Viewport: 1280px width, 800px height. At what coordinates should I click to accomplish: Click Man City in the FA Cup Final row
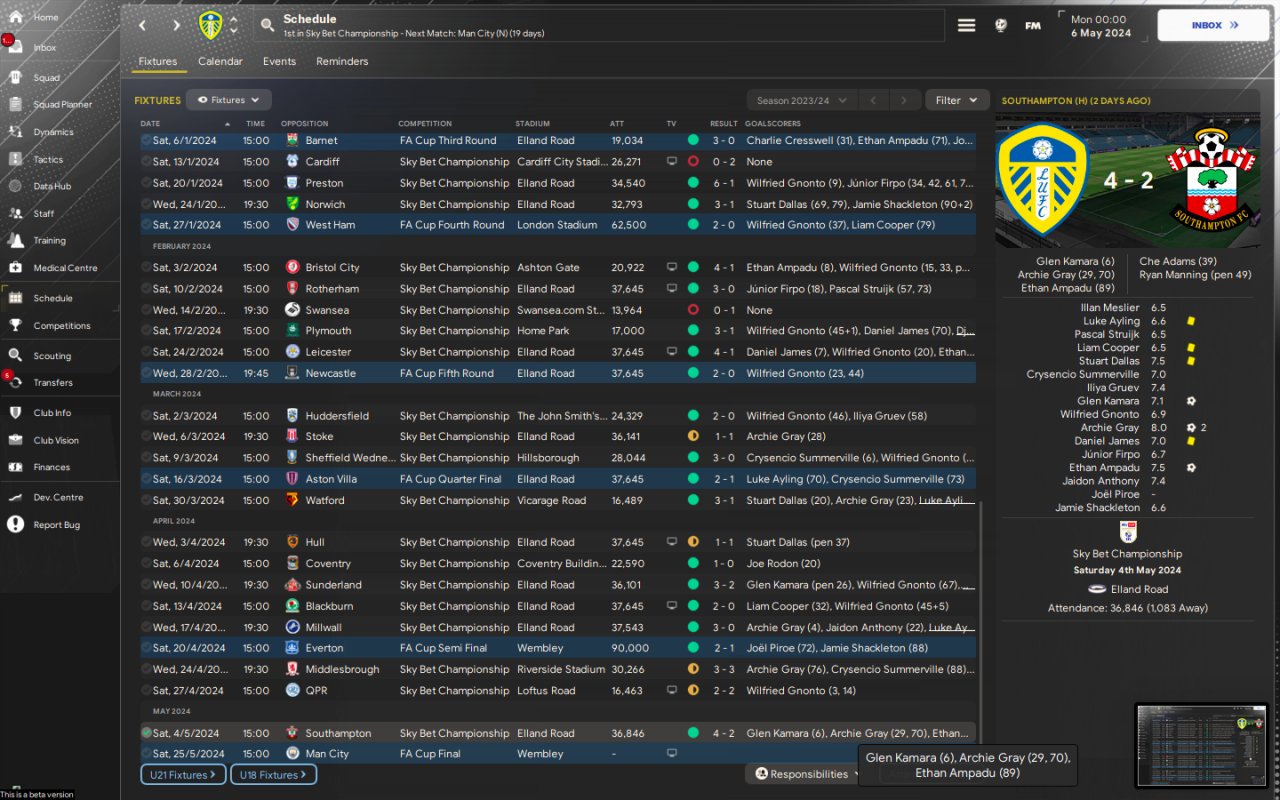click(327, 754)
